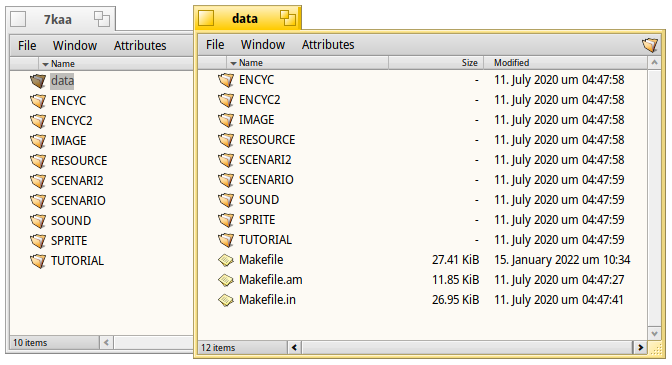Sort by Size column in data window

pyautogui.click(x=436, y=63)
